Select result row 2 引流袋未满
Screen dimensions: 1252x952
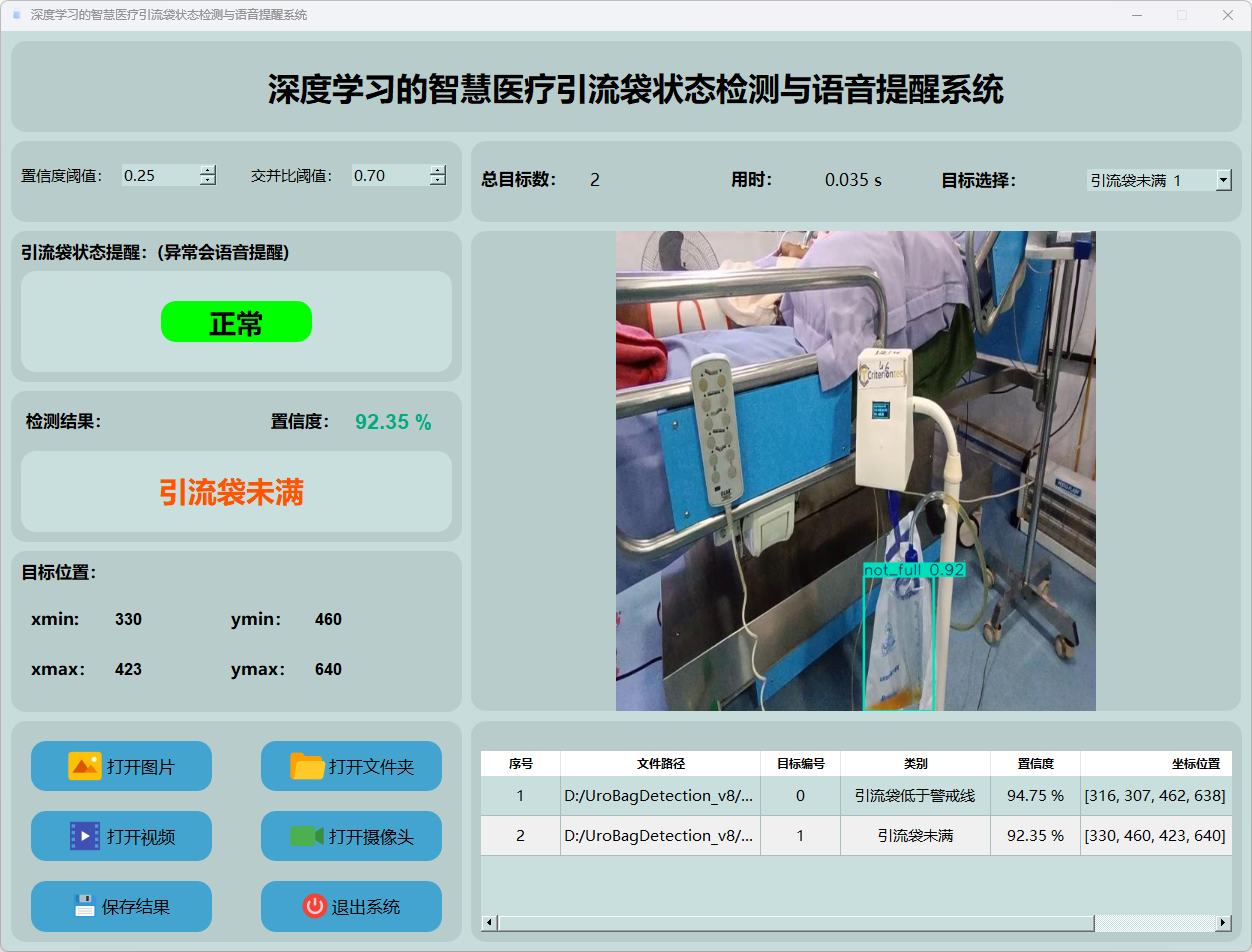(915, 836)
